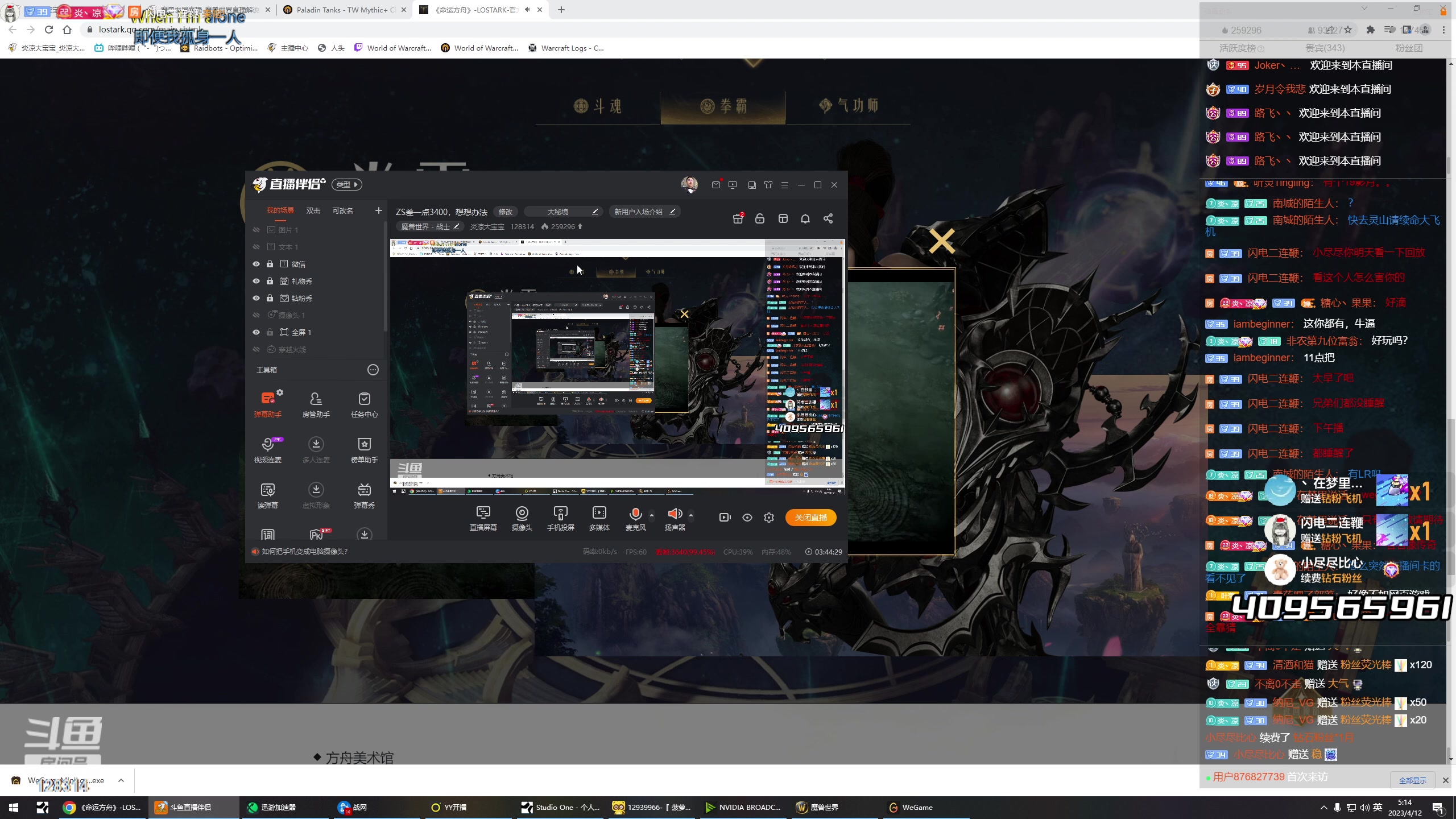Select the 气功师 class tab on the webpage

849,106
